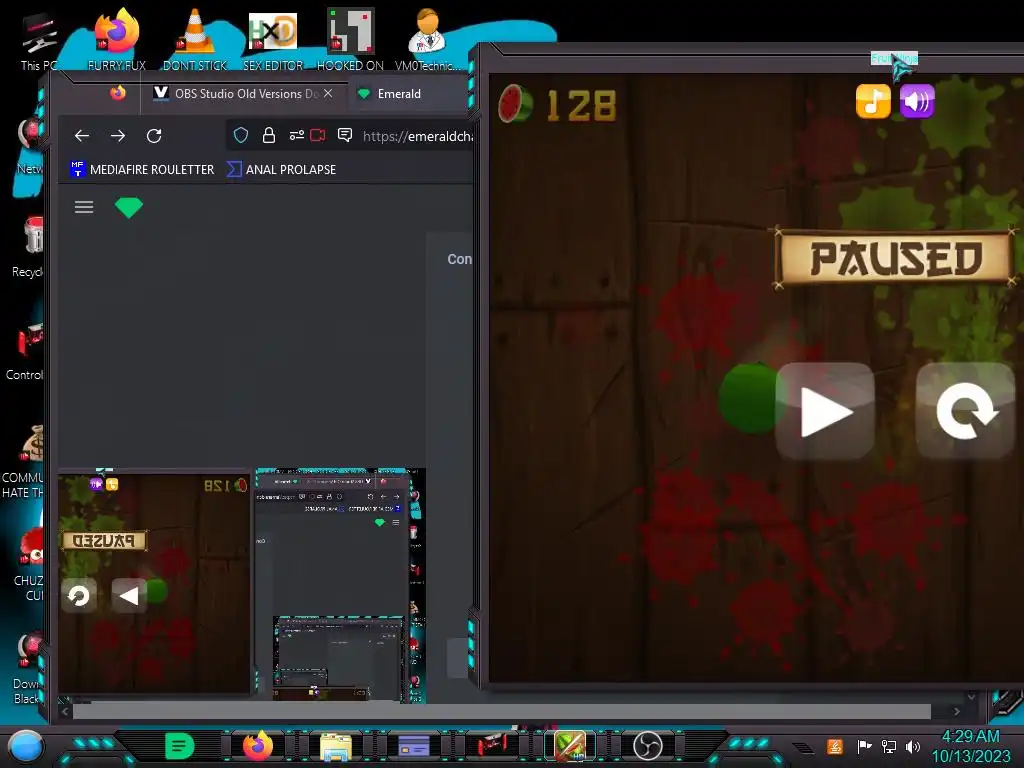
Task: Close the OBS Studio Old Versions tab
Action: pos(328,93)
